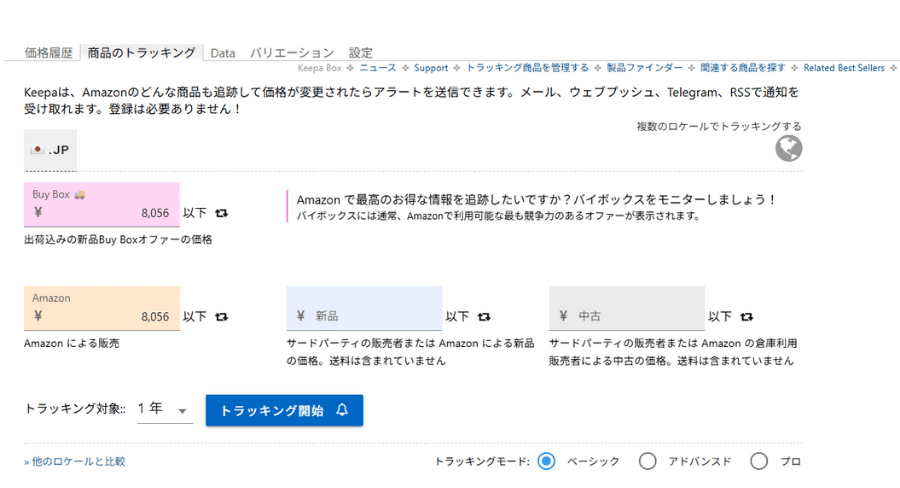900x488 pixels.
Task: Click the globe icon for multiple locales
Action: pos(788,148)
